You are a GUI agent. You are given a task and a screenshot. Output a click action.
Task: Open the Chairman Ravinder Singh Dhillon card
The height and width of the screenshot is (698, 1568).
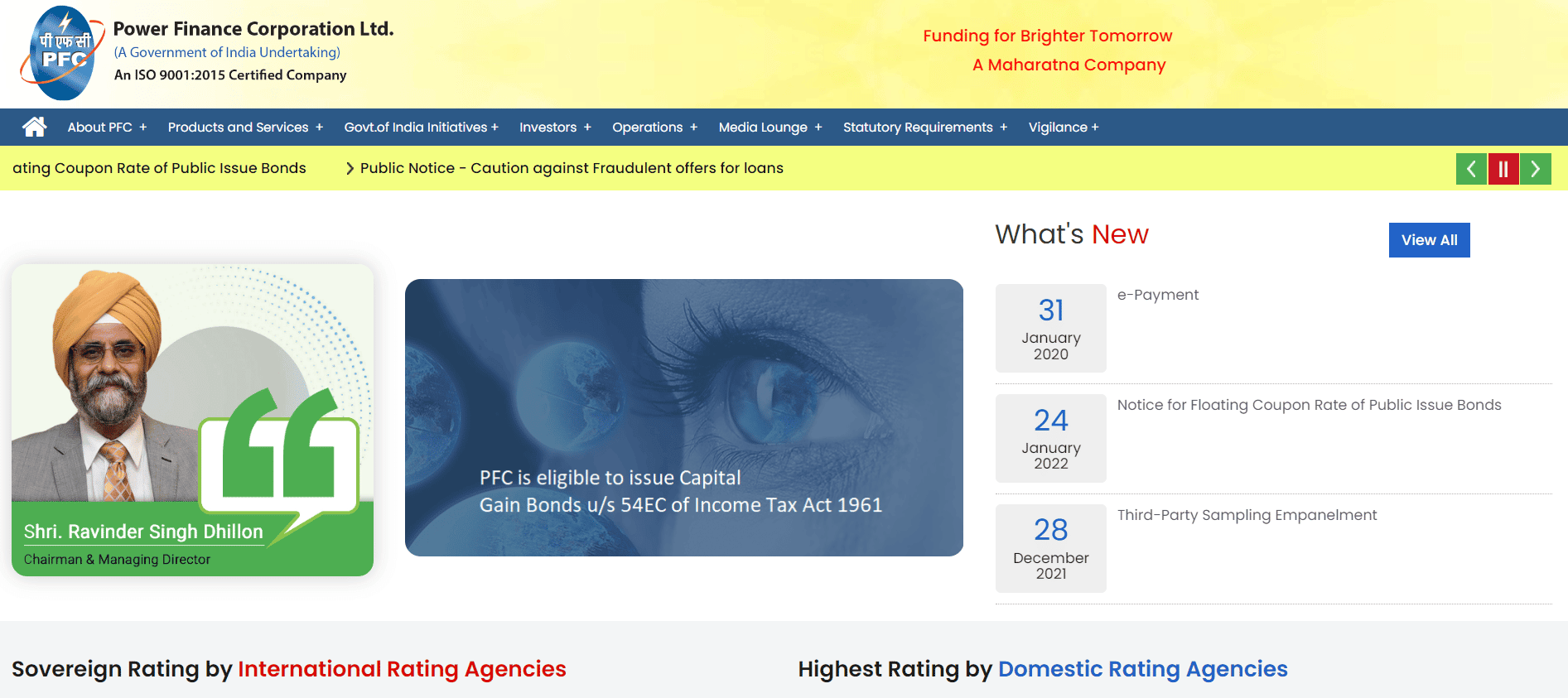(x=192, y=420)
